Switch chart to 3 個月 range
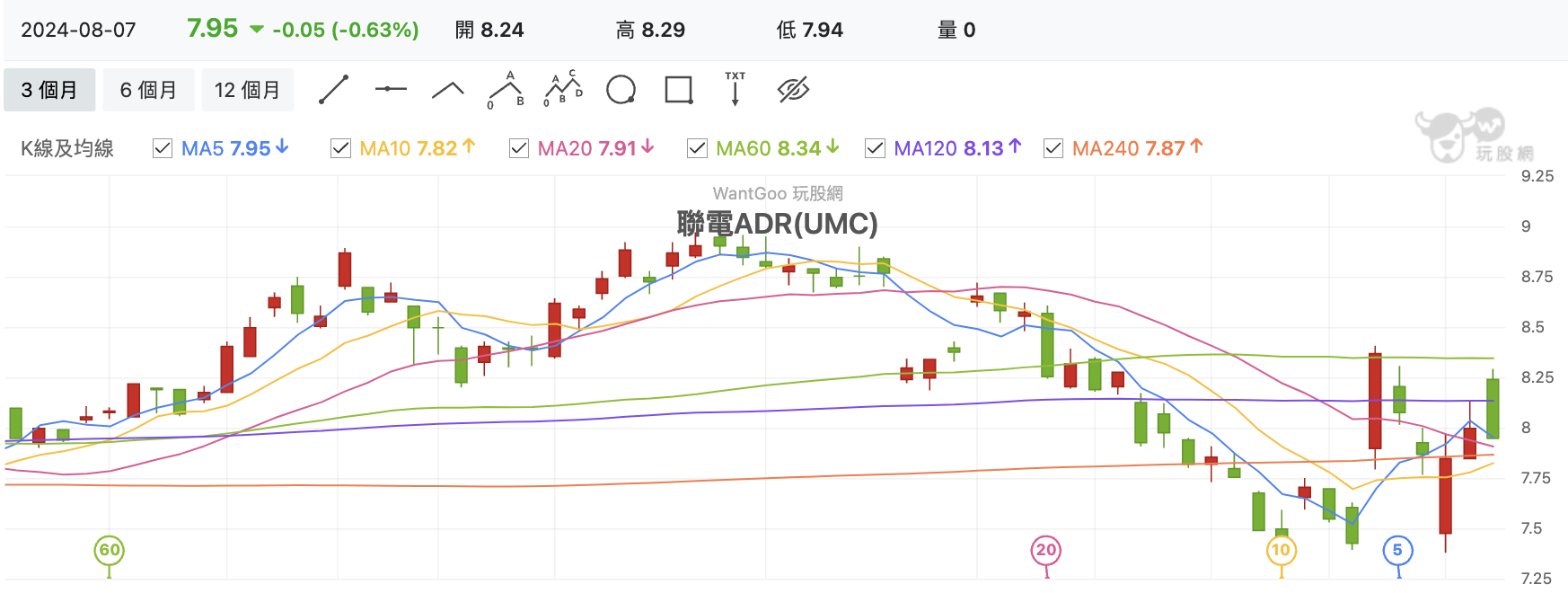The width and height of the screenshot is (1568, 593). point(49,90)
